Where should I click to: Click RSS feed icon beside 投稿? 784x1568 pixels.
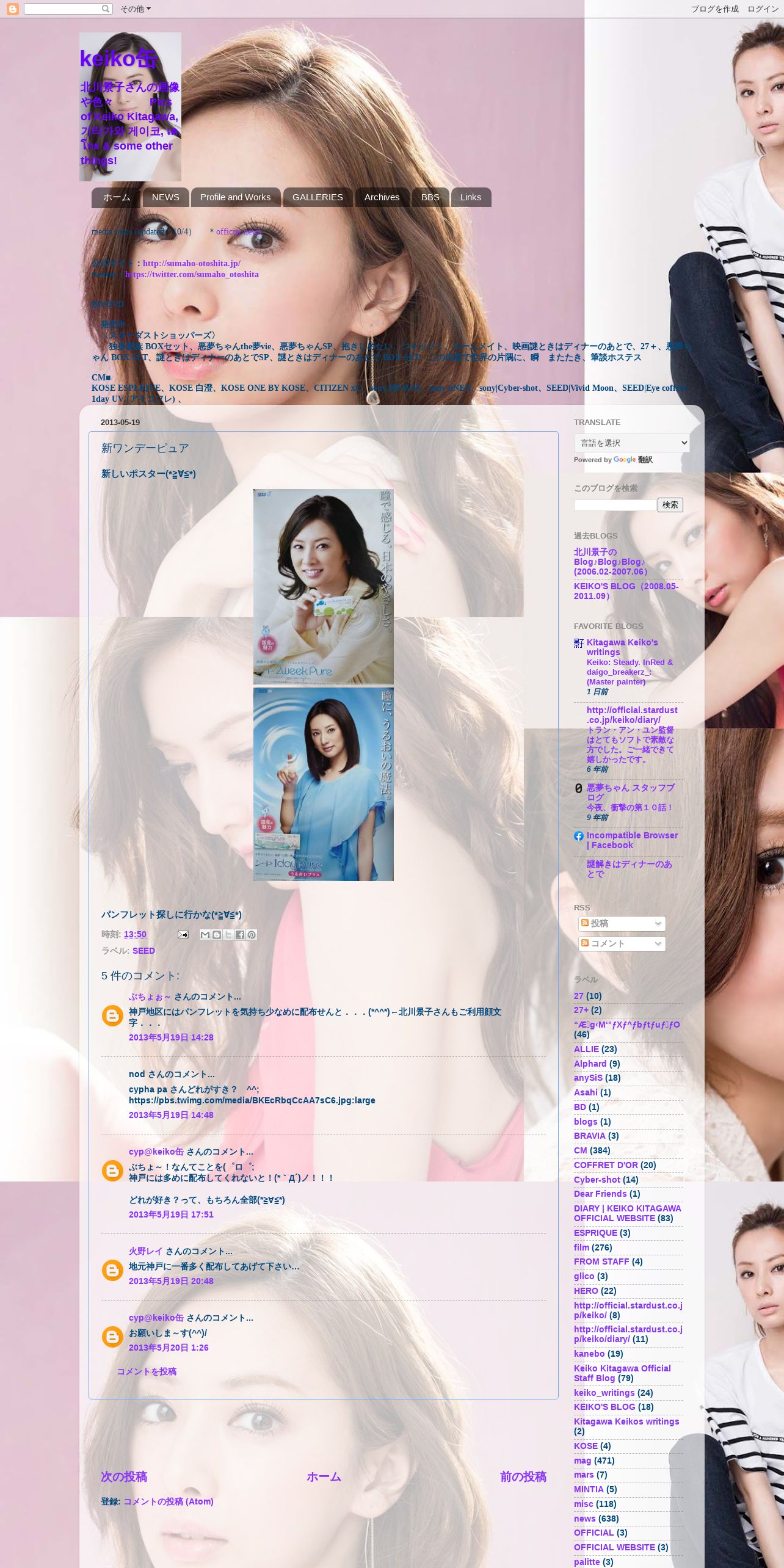(585, 923)
